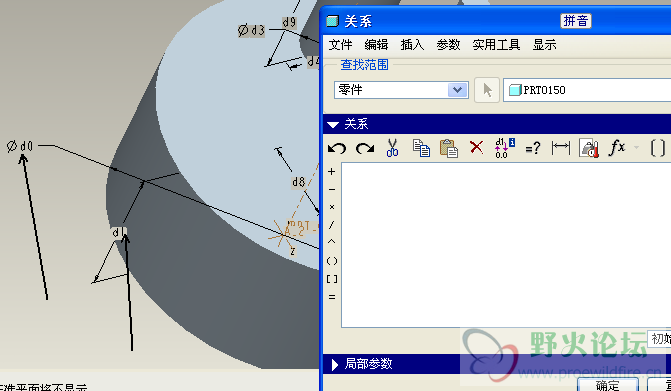The height and width of the screenshot is (391, 671).
Task: Open the 编辑 menu
Action: 376,44
